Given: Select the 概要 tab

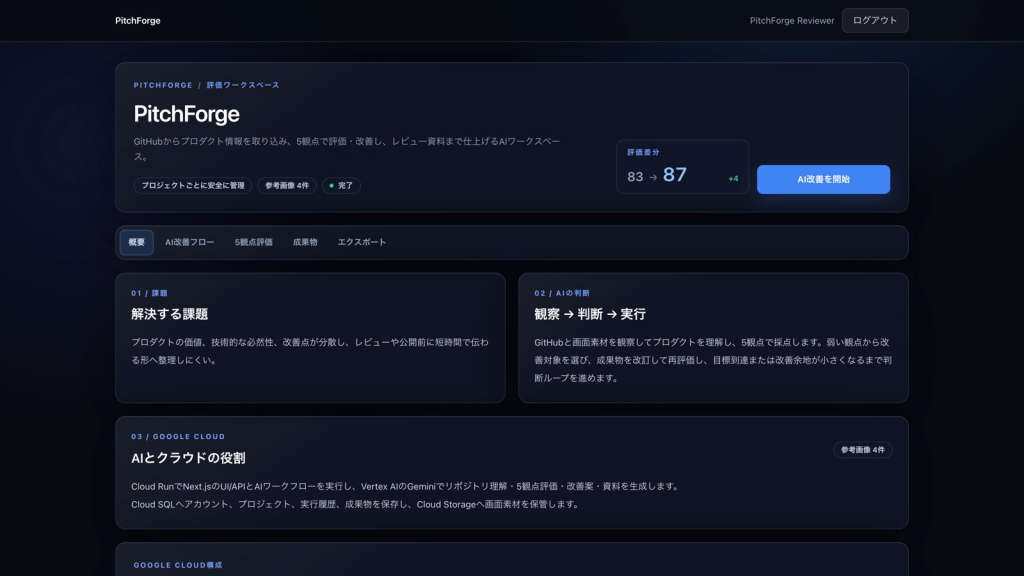Looking at the screenshot, I should [x=136, y=242].
